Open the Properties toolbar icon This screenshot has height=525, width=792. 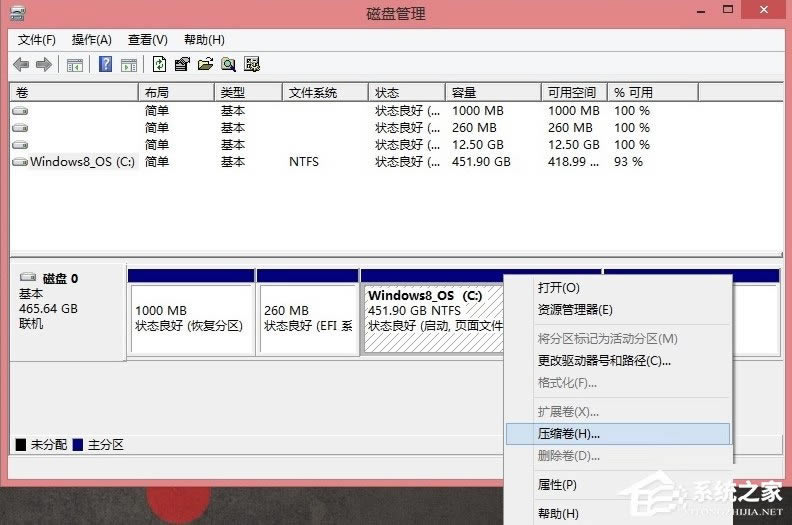182,65
